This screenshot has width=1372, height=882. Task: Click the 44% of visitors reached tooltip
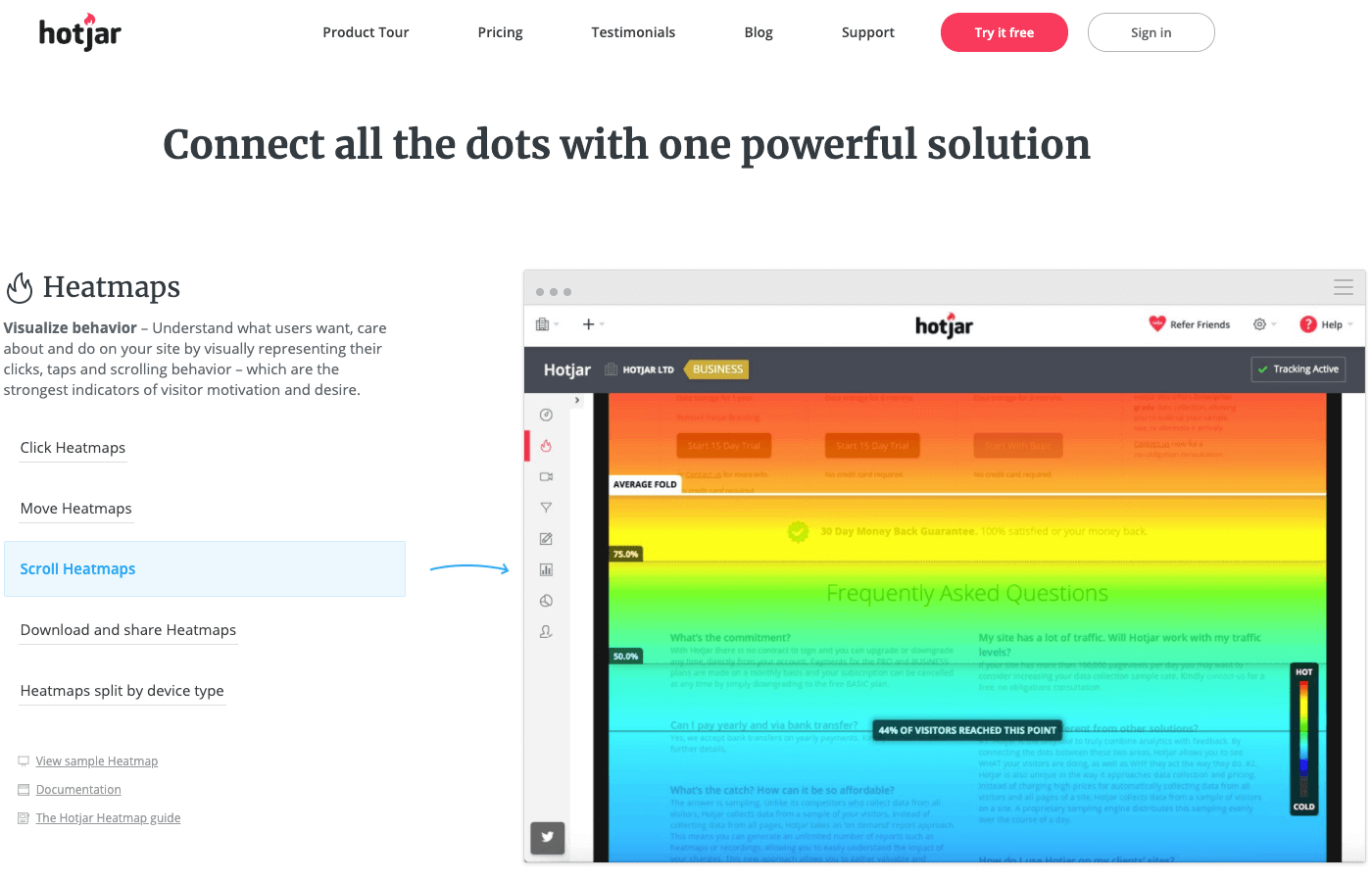pyautogui.click(x=967, y=730)
